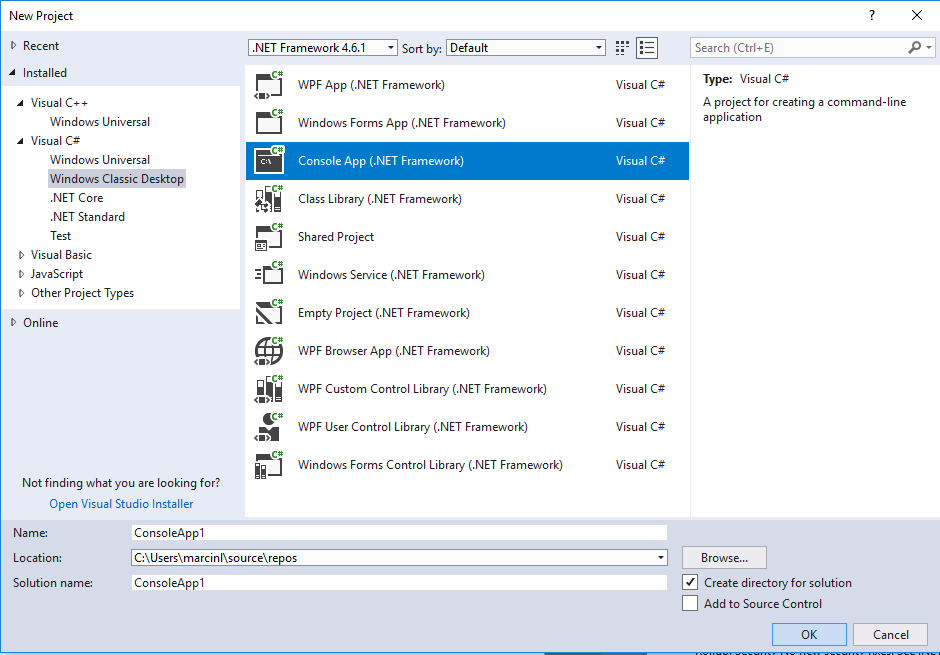Select Windows Universal under Visual C#

pos(100,160)
